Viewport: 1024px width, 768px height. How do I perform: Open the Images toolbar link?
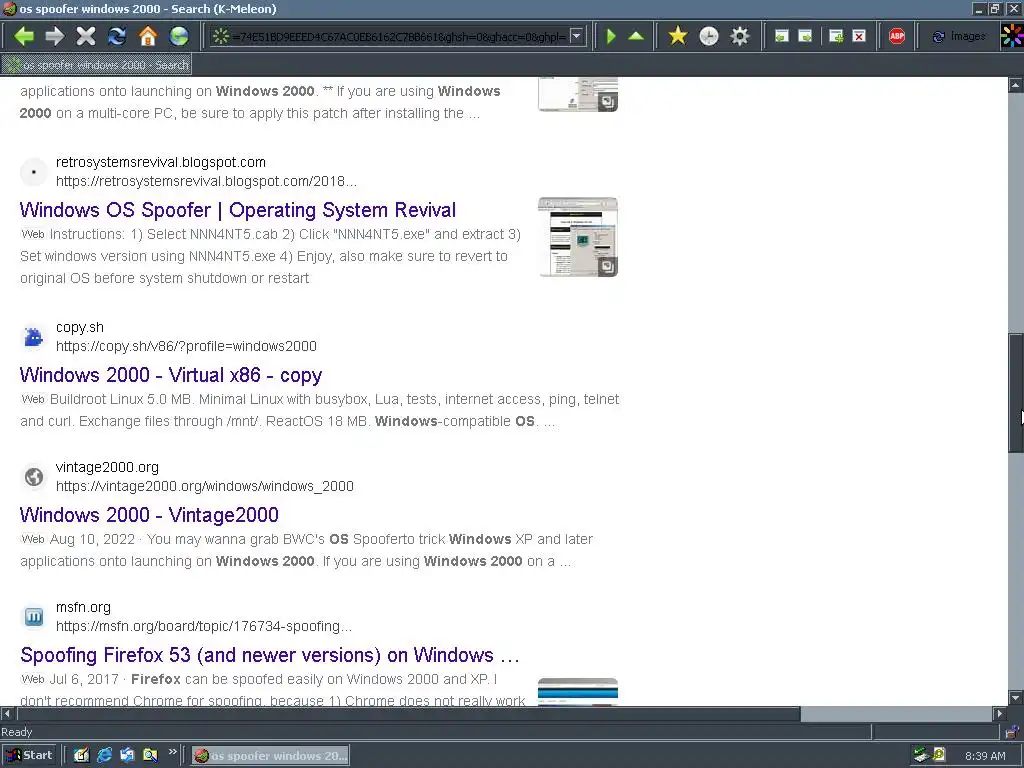click(959, 37)
